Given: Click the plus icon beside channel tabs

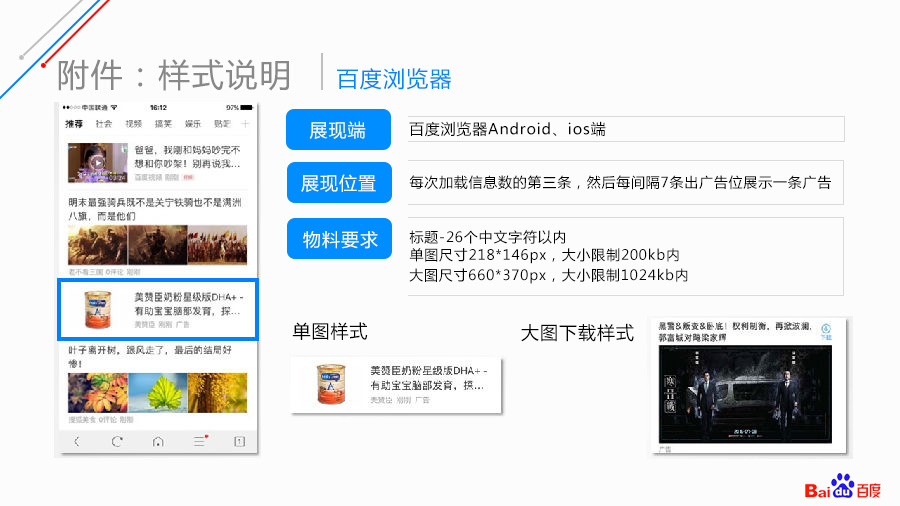Looking at the screenshot, I should 246,124.
